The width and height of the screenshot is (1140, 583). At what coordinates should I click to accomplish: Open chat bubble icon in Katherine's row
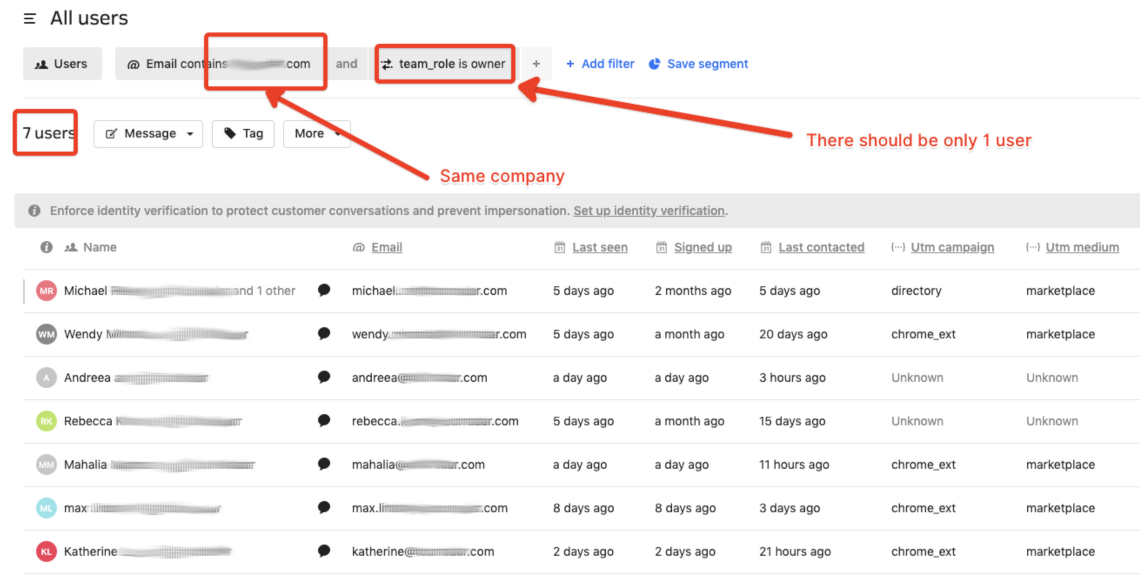[x=324, y=551]
